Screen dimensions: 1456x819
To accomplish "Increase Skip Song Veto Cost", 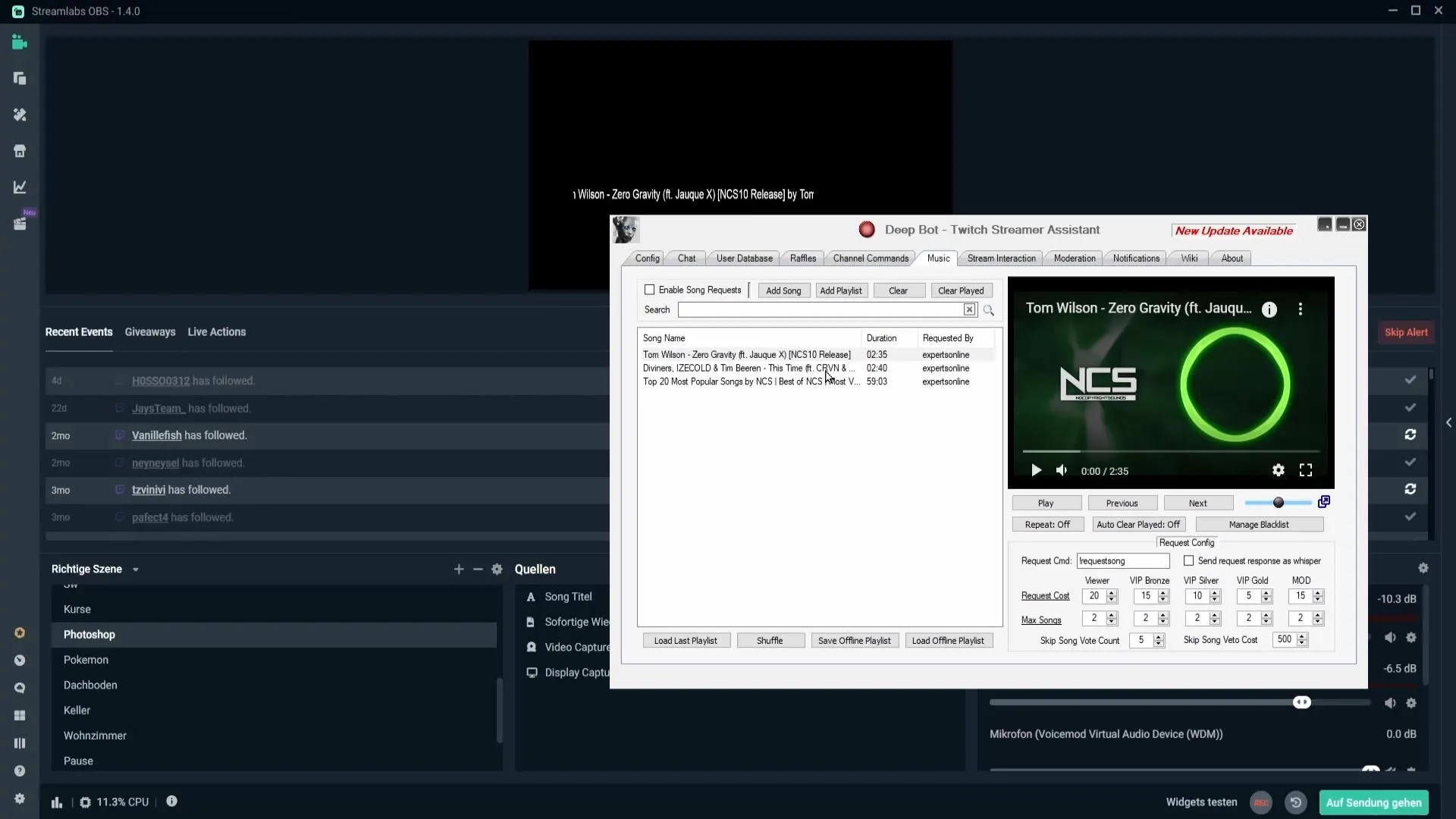I will coord(1302,636).
